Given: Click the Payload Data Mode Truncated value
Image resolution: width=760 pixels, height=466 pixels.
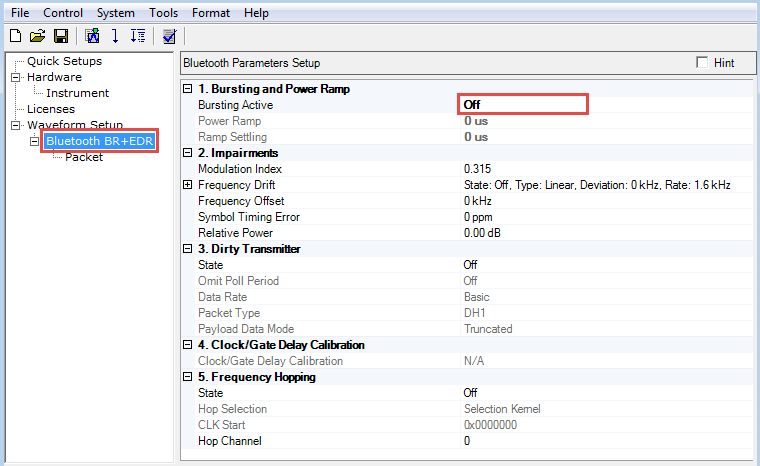Looking at the screenshot, I should (488, 329).
